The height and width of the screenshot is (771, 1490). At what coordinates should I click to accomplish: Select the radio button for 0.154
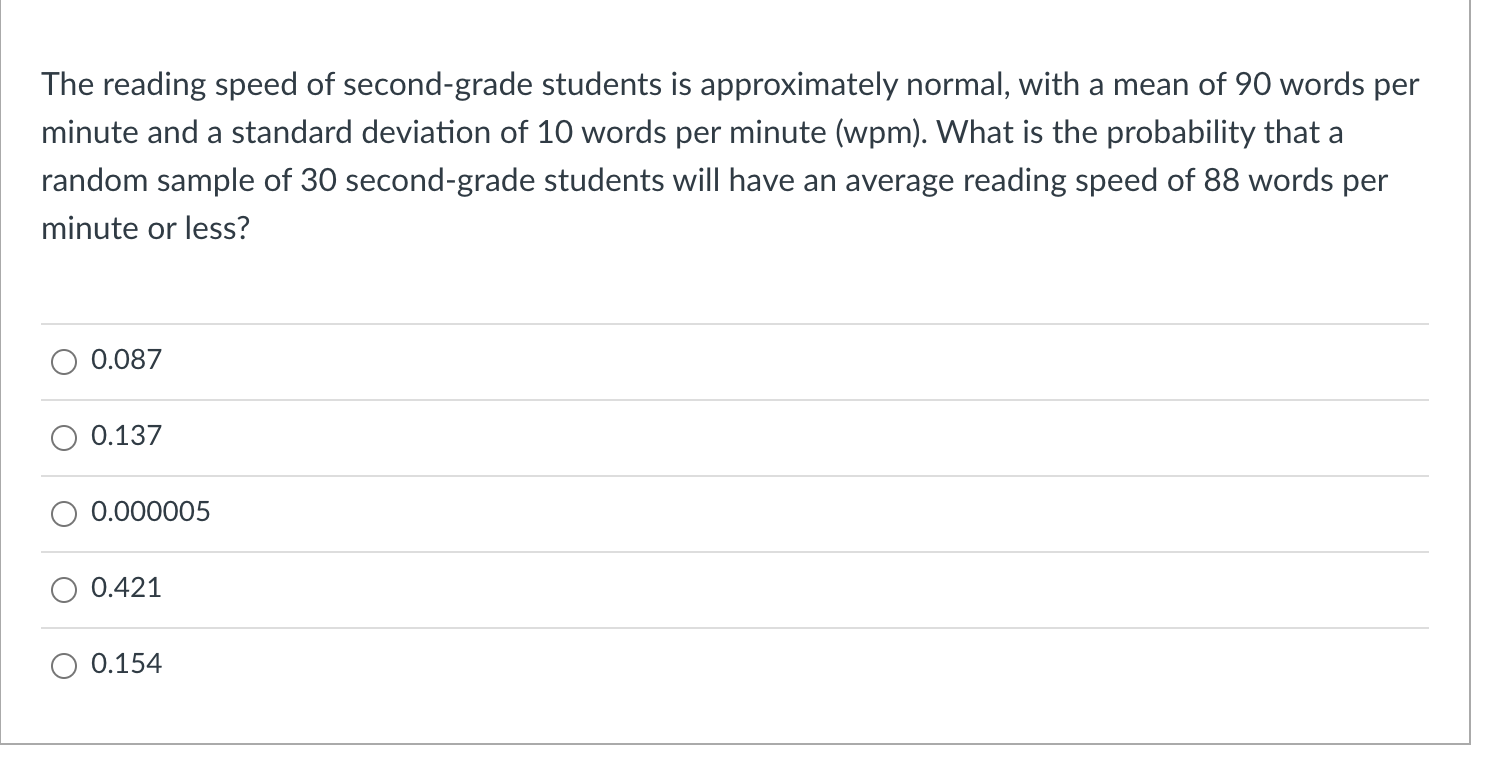[64, 665]
